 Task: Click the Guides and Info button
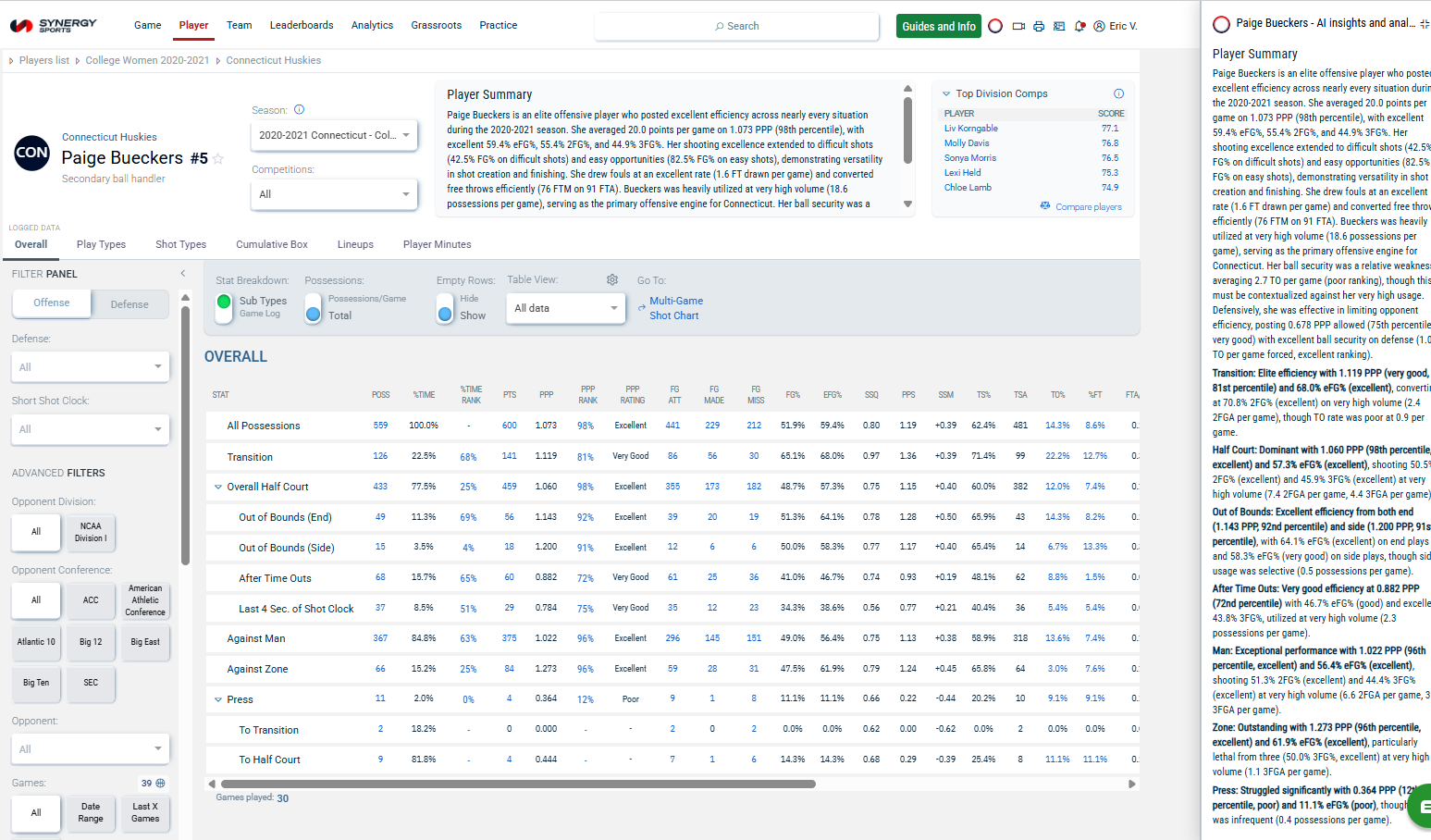coord(939,26)
